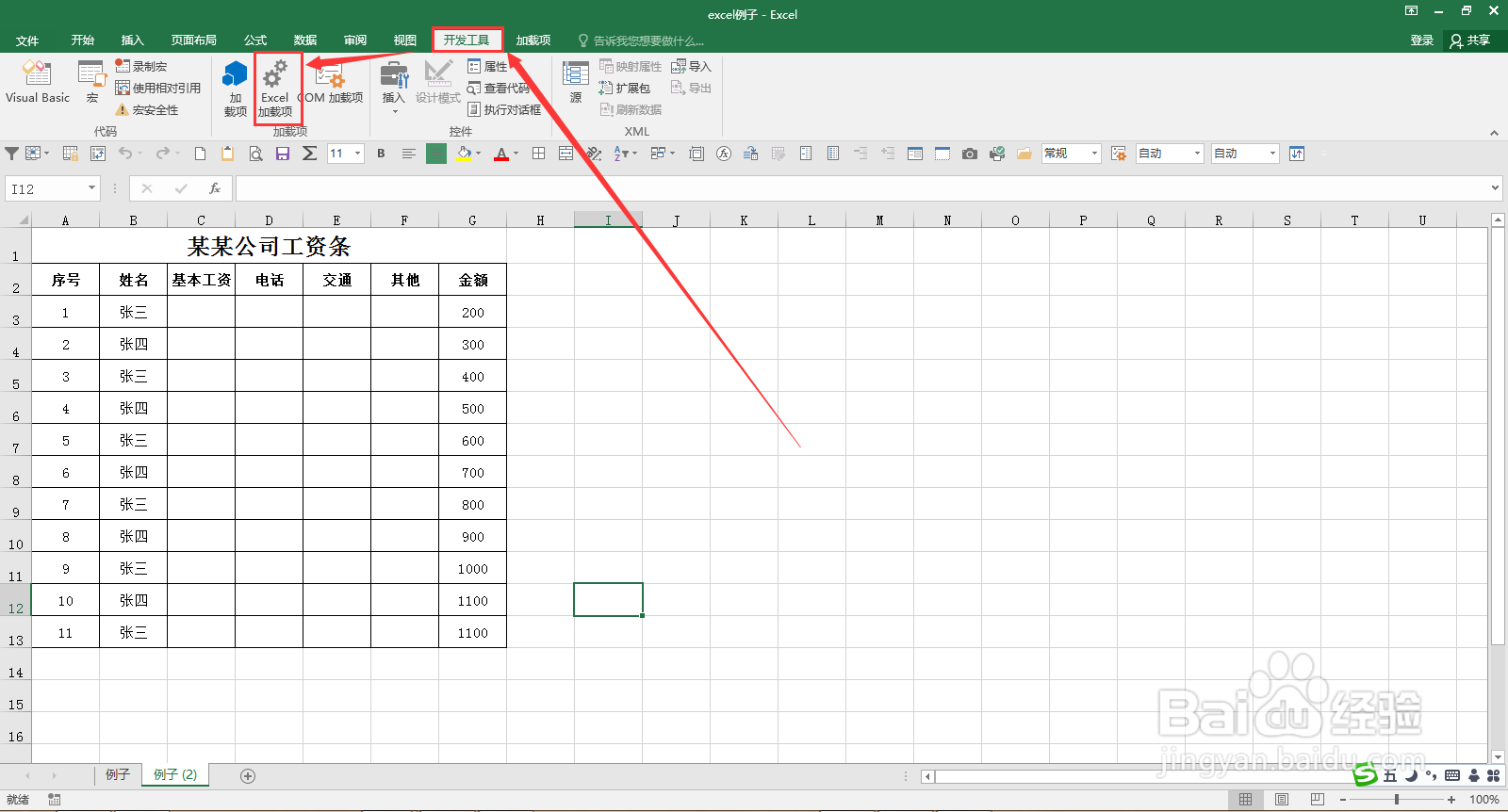
Task: Click 属性 properties button
Action: point(487,66)
